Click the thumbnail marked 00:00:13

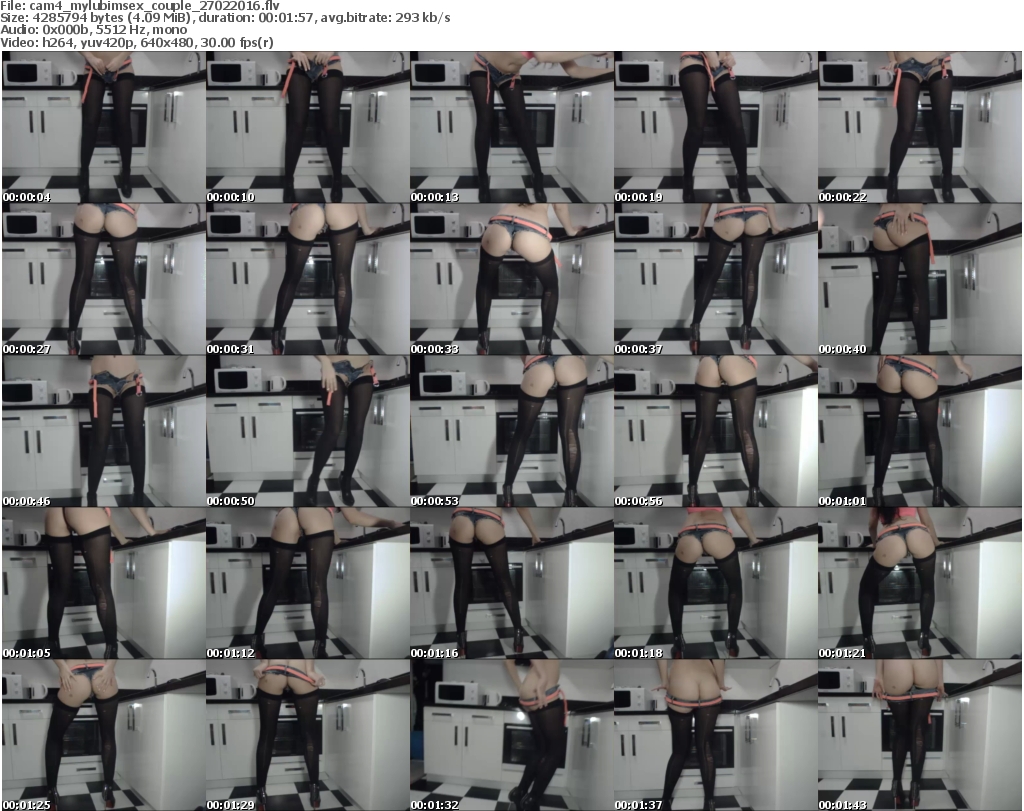(x=511, y=127)
